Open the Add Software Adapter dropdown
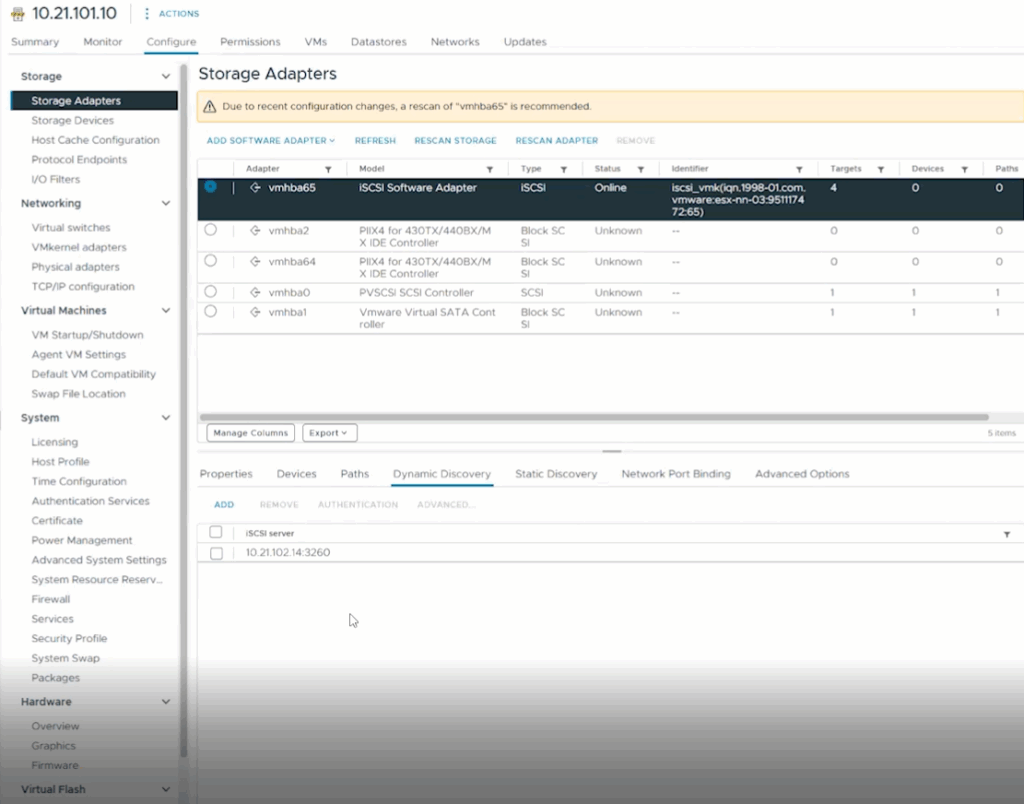The width and height of the screenshot is (1024, 804). coord(271,140)
